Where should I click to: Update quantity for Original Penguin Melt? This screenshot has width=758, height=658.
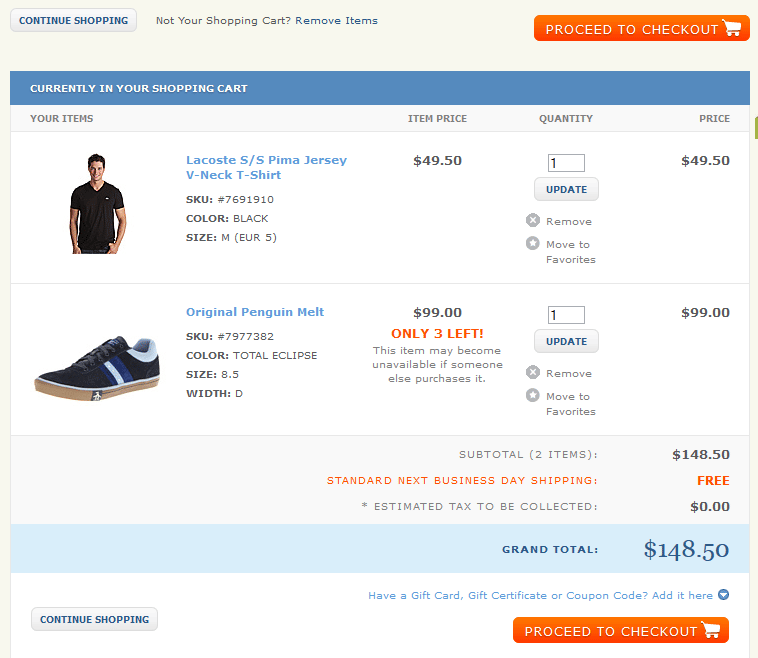pos(566,341)
